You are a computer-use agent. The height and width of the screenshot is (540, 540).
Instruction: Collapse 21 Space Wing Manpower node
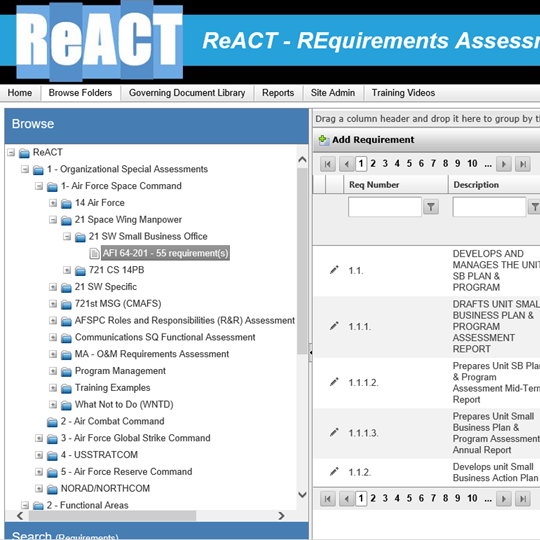(x=53, y=219)
